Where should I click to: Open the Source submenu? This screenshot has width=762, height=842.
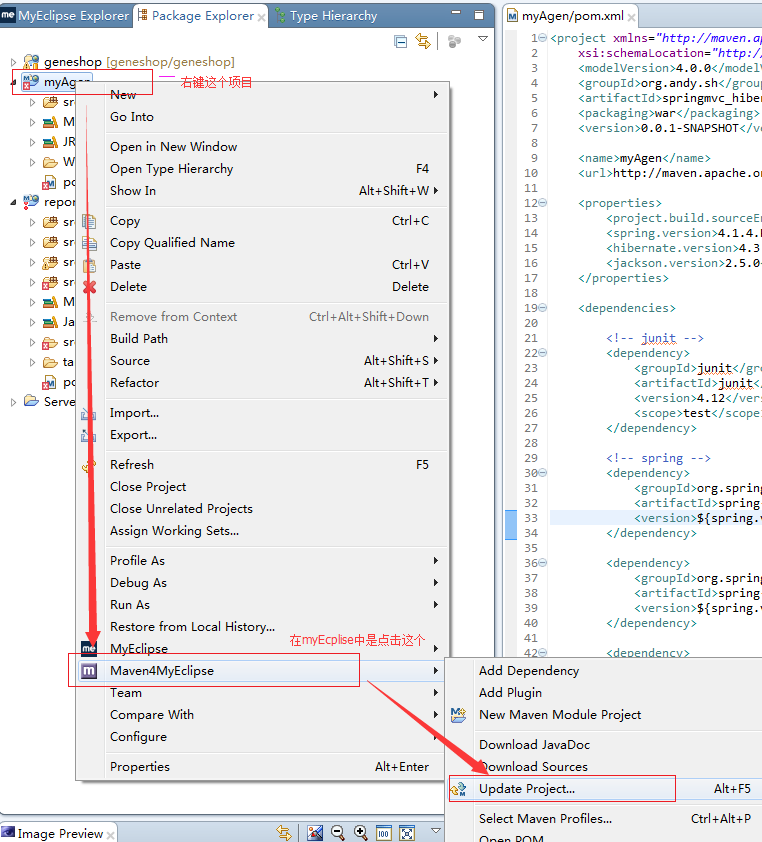click(274, 361)
